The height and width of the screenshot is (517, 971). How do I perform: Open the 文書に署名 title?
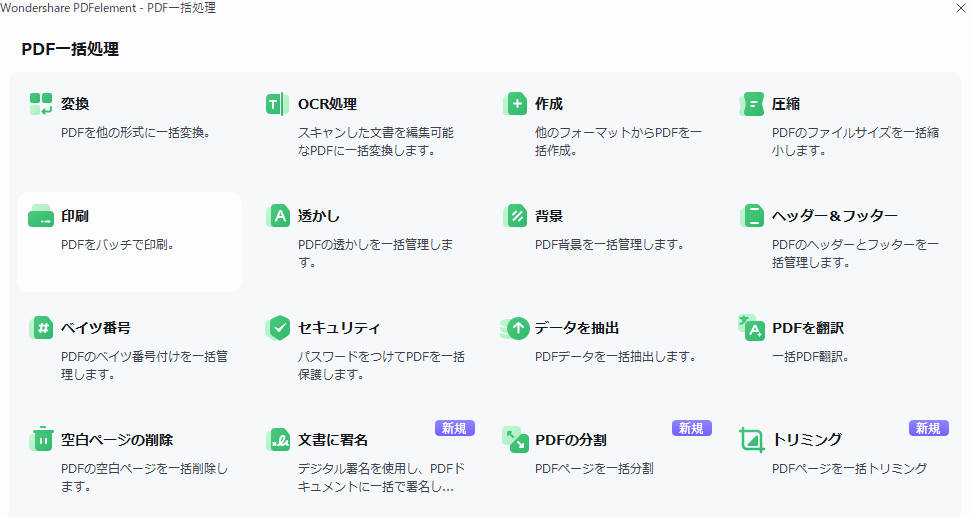[x=333, y=440]
